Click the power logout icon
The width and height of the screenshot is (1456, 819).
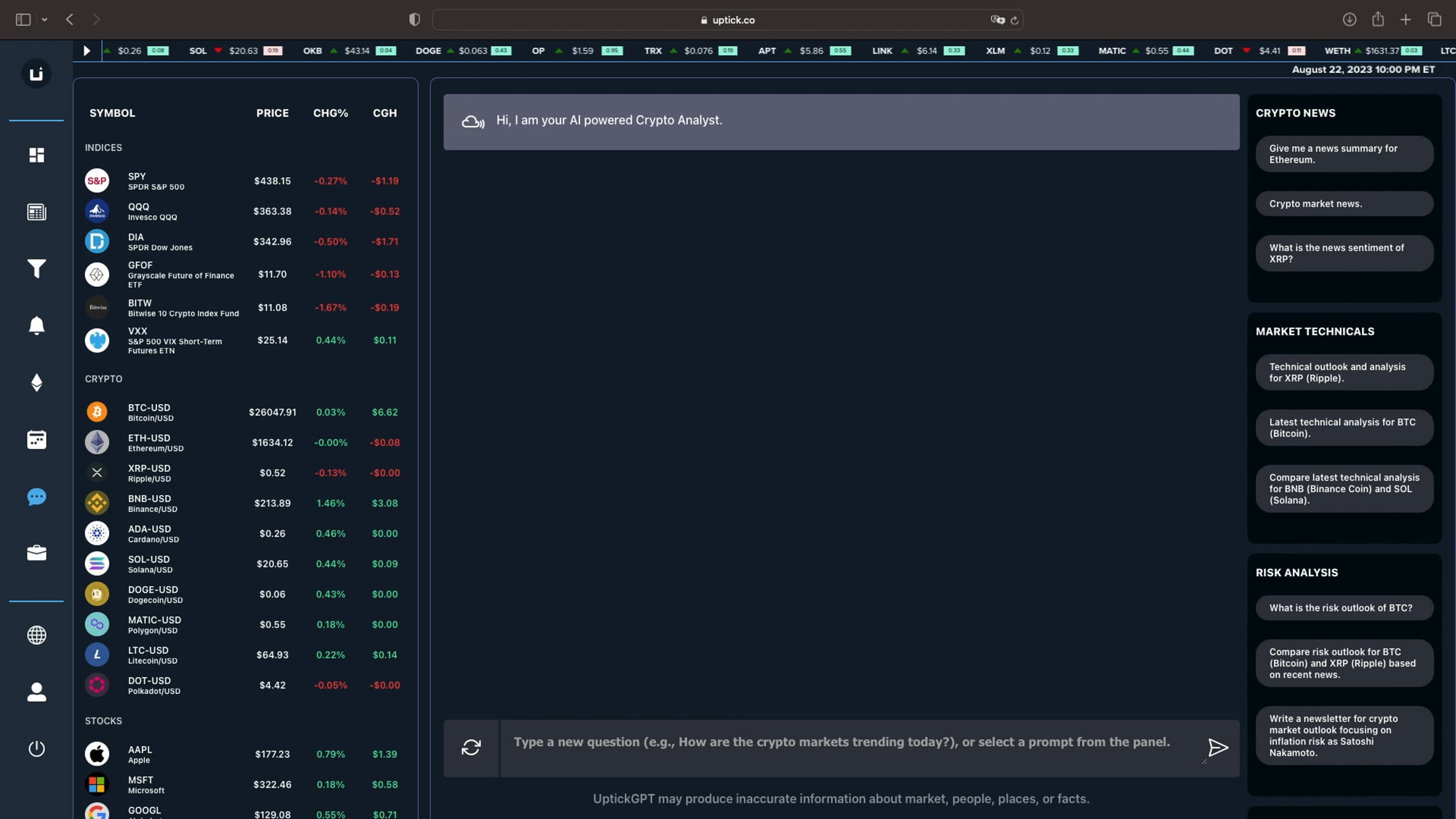point(36,749)
